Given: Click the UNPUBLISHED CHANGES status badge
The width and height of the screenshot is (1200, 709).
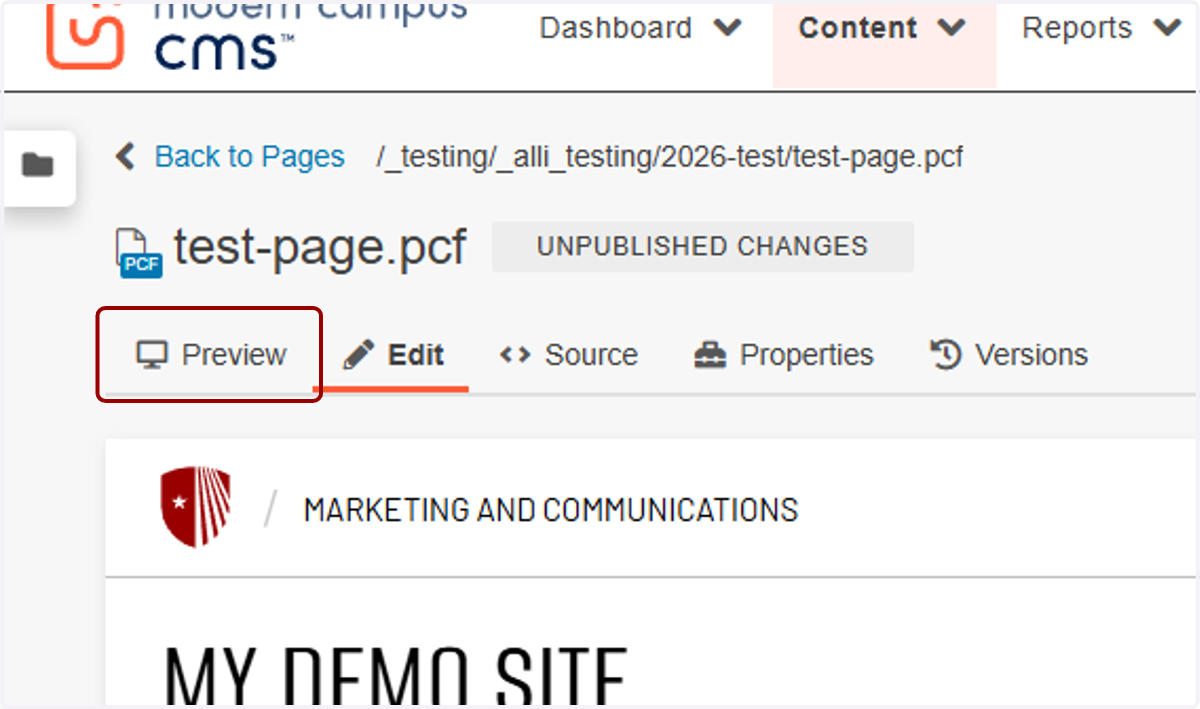Looking at the screenshot, I should (703, 246).
